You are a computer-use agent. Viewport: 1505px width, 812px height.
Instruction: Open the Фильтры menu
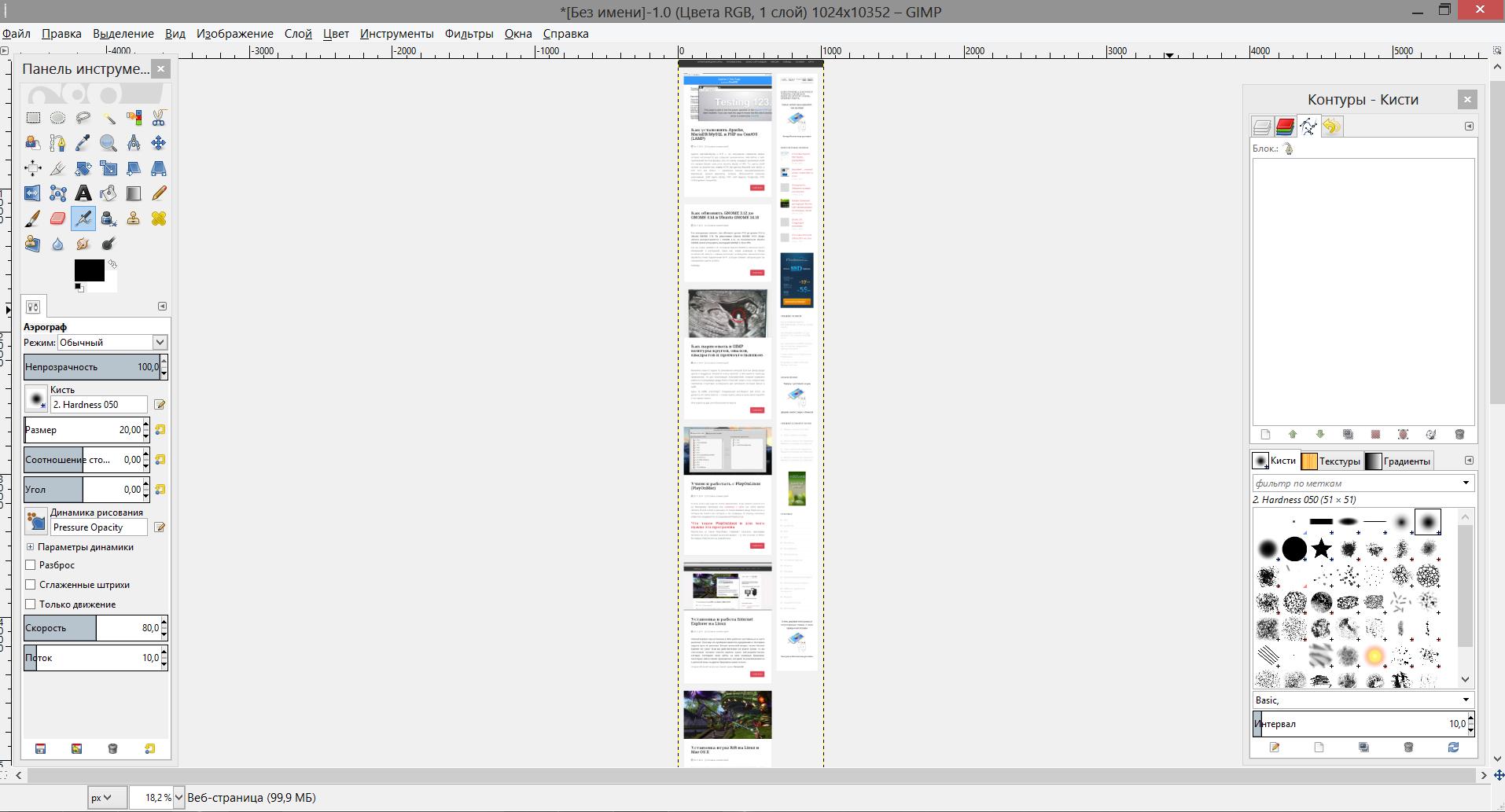[x=469, y=34]
